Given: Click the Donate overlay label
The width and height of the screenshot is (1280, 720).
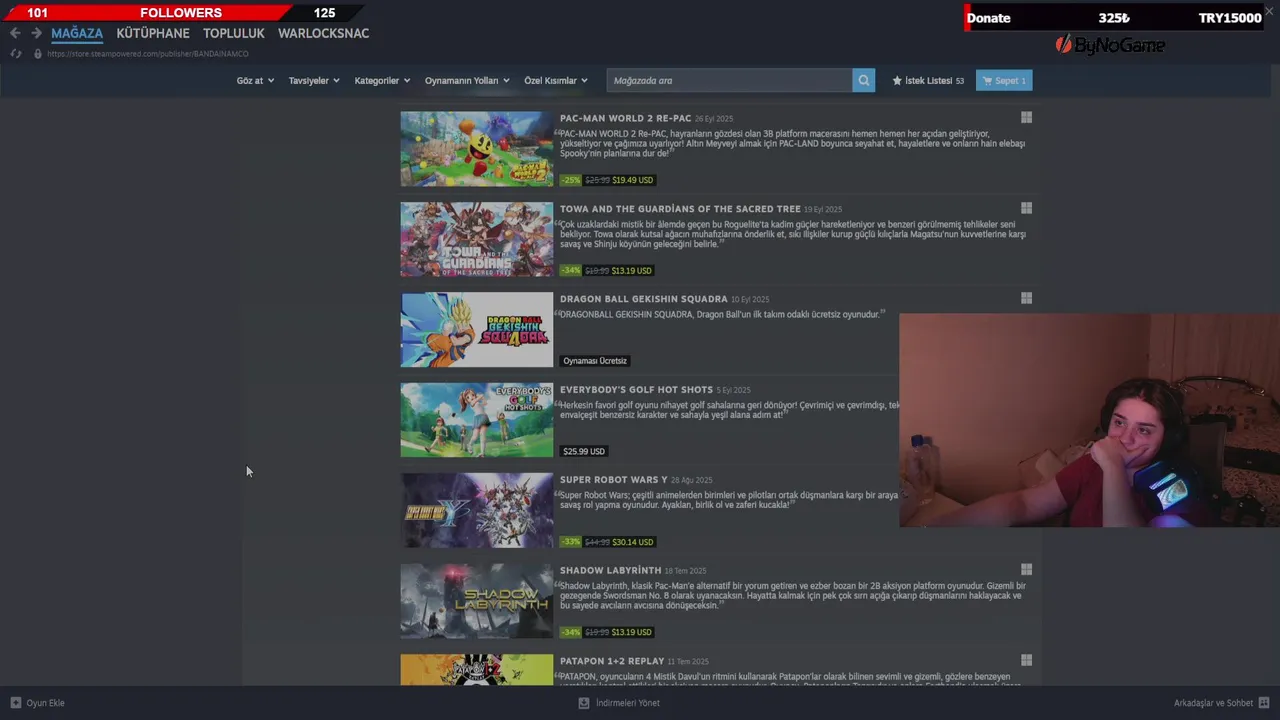Looking at the screenshot, I should pos(989,18).
